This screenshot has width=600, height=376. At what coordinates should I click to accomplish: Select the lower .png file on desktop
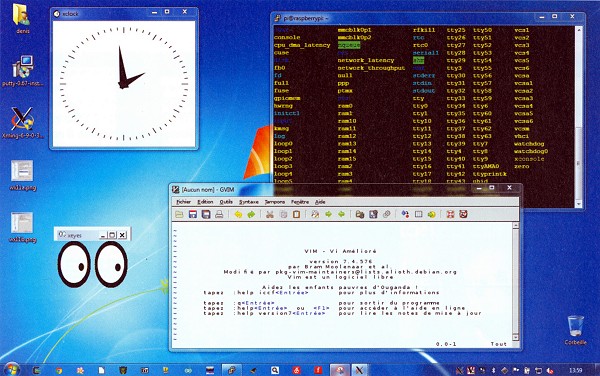23,227
